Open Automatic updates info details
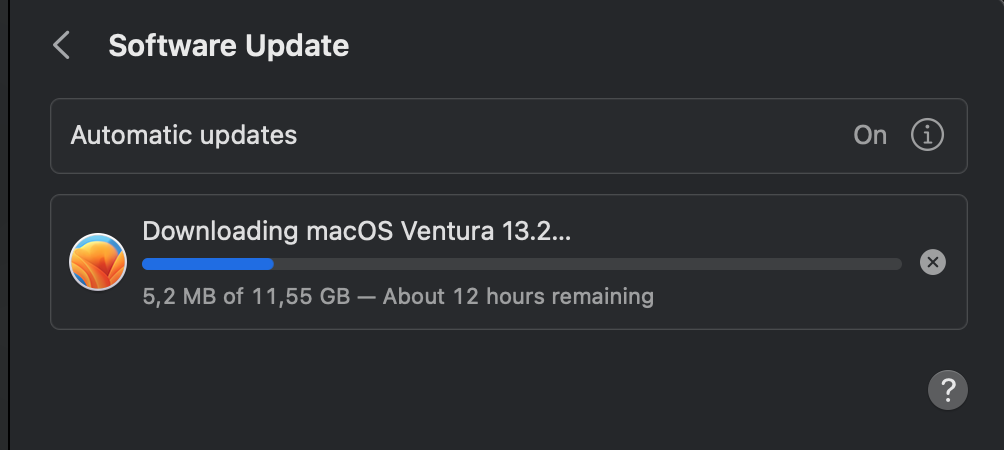 [x=927, y=135]
